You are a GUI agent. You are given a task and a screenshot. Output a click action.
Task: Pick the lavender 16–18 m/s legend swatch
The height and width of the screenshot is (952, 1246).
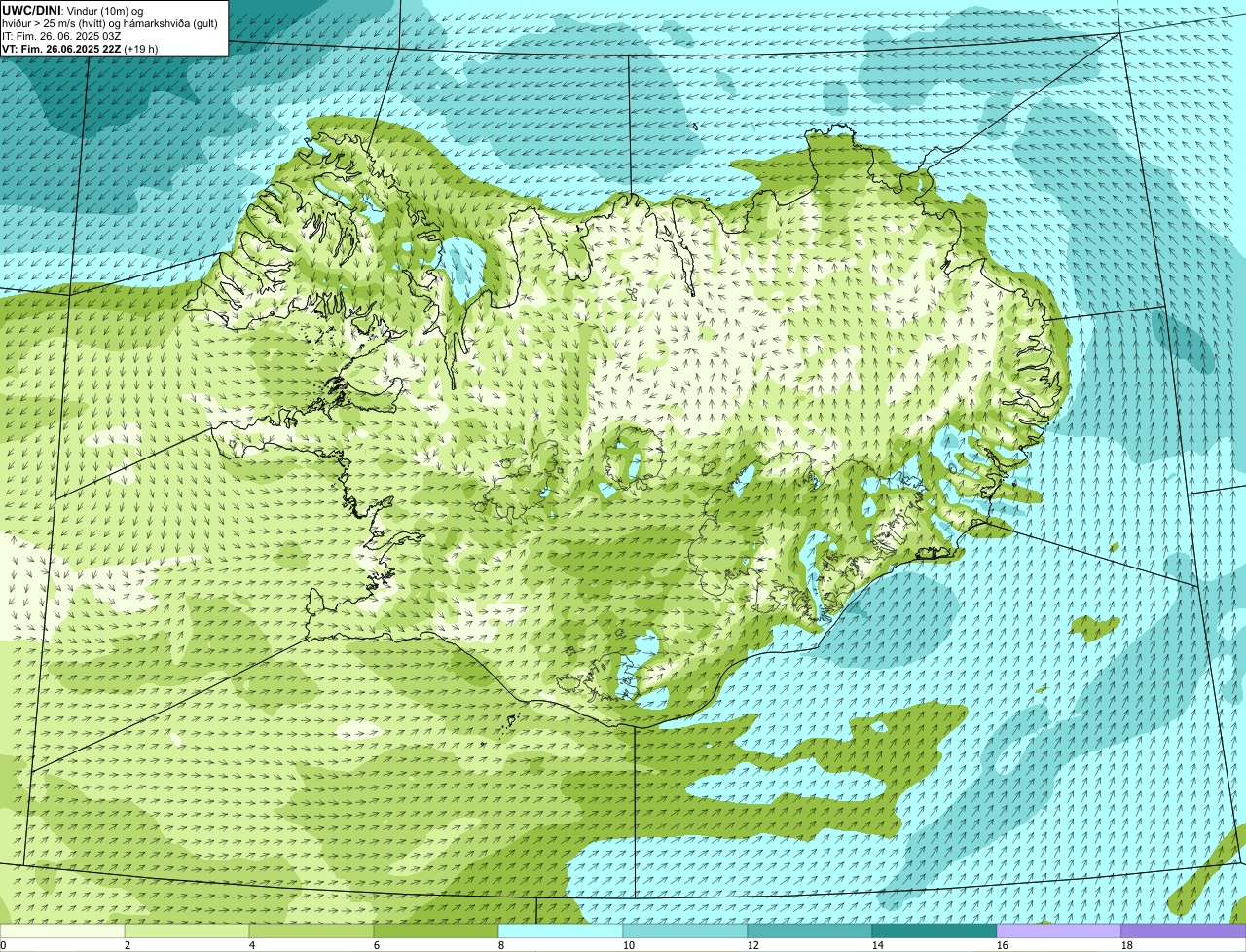pos(1059,931)
